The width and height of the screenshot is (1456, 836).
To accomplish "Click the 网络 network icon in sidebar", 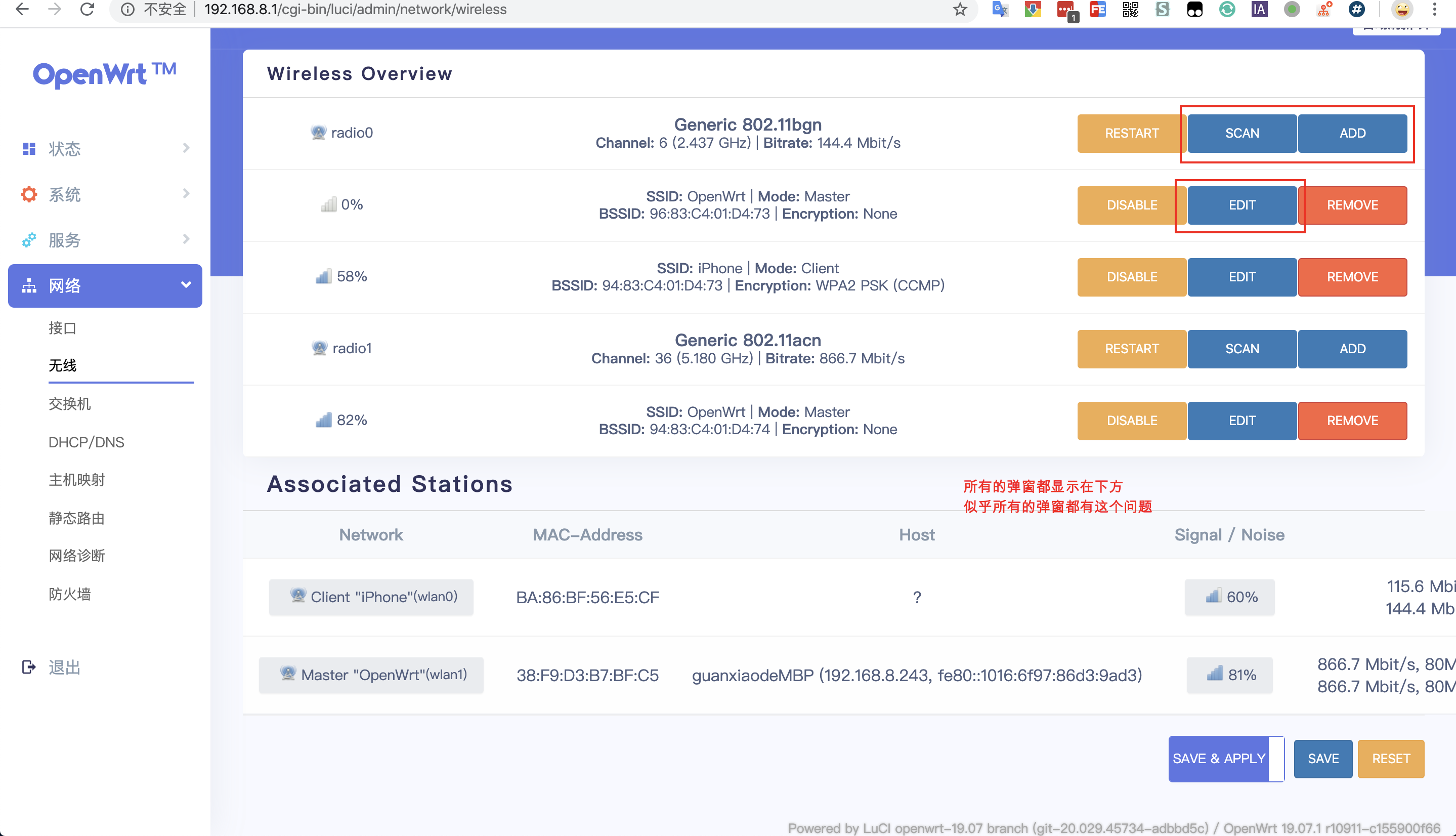I will coord(29,285).
